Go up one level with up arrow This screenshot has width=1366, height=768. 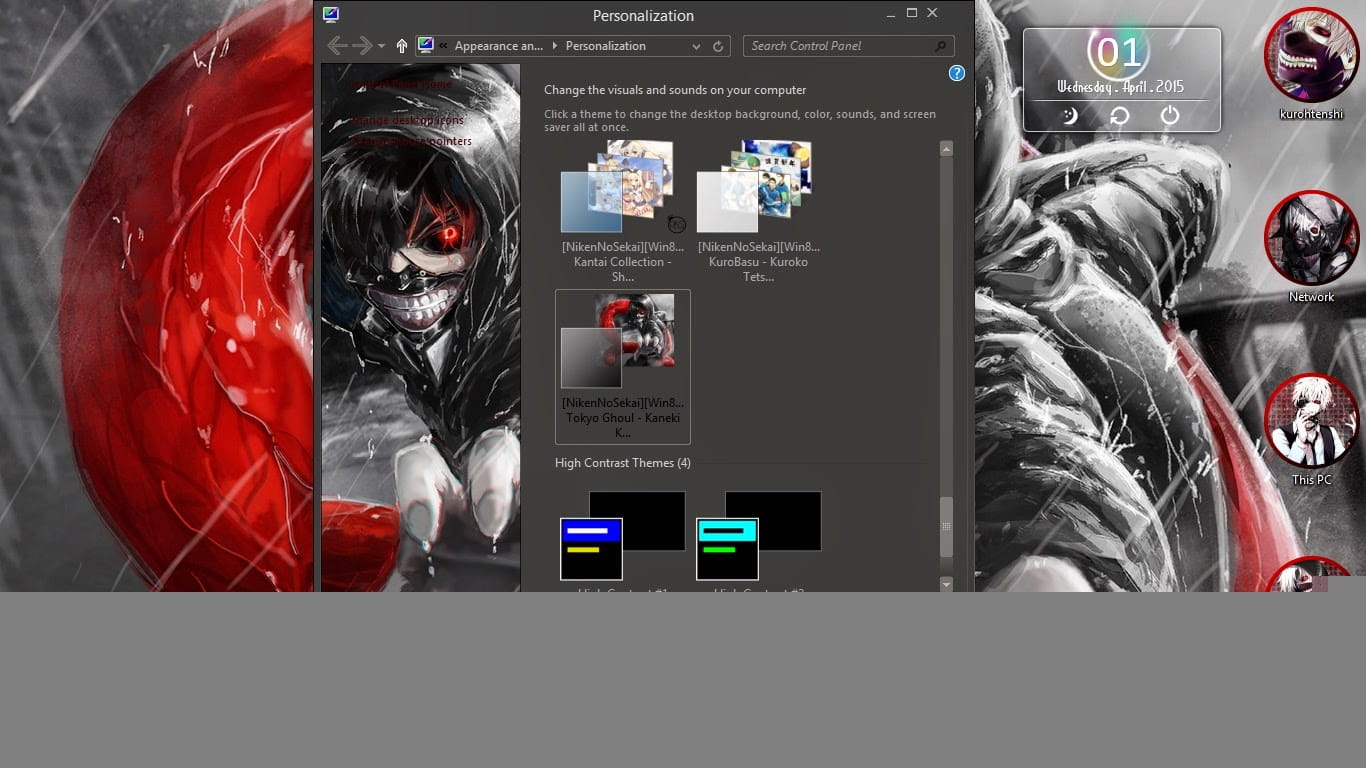pyautogui.click(x=402, y=46)
